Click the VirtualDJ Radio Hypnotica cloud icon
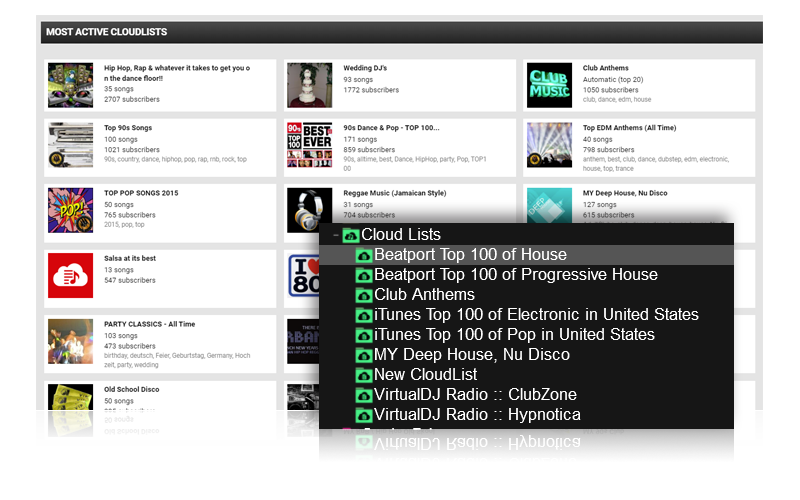Viewport: 800px width, 500px height. 364,415
